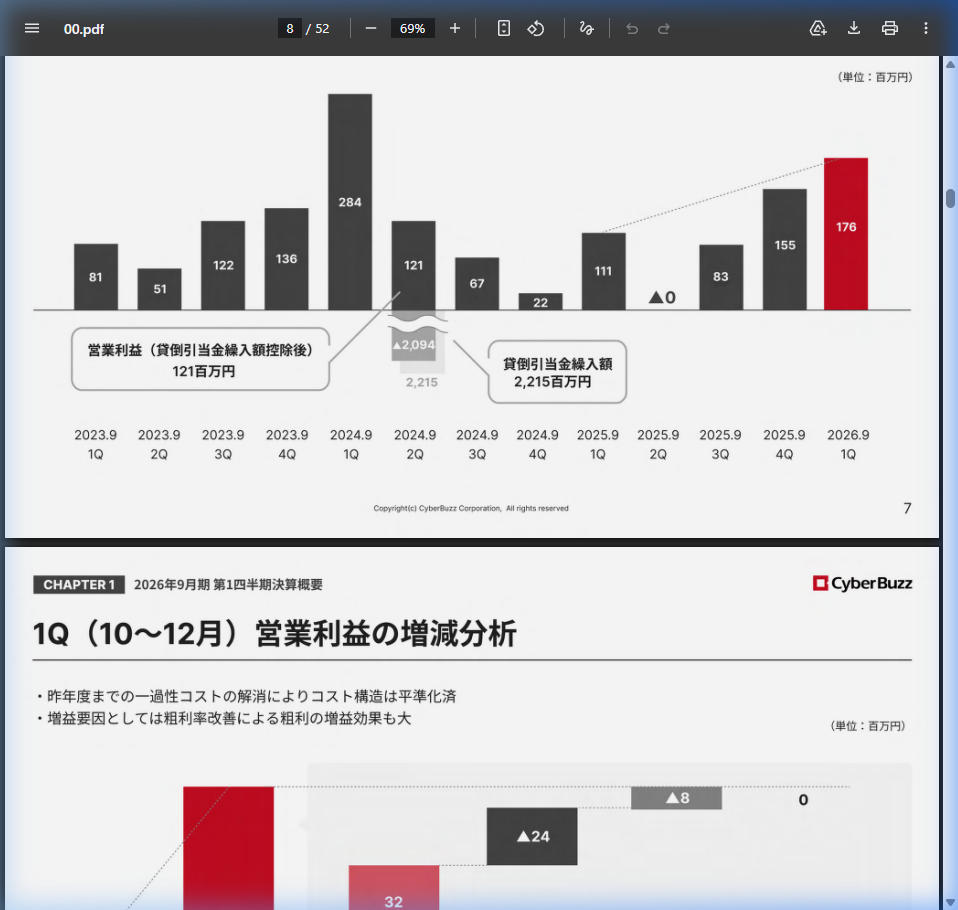Screen dimensions: 958x910
Task: Select the draw annotation tool
Action: (587, 28)
